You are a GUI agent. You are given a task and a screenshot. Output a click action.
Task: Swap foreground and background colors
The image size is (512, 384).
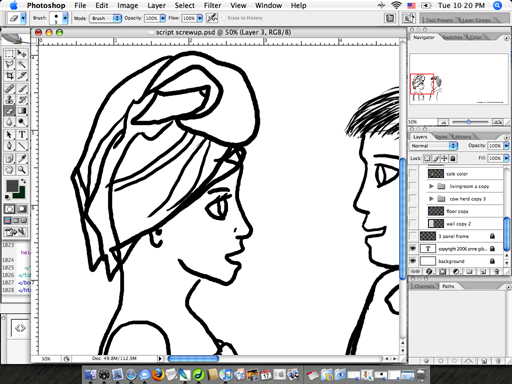pyautogui.click(x=24, y=181)
